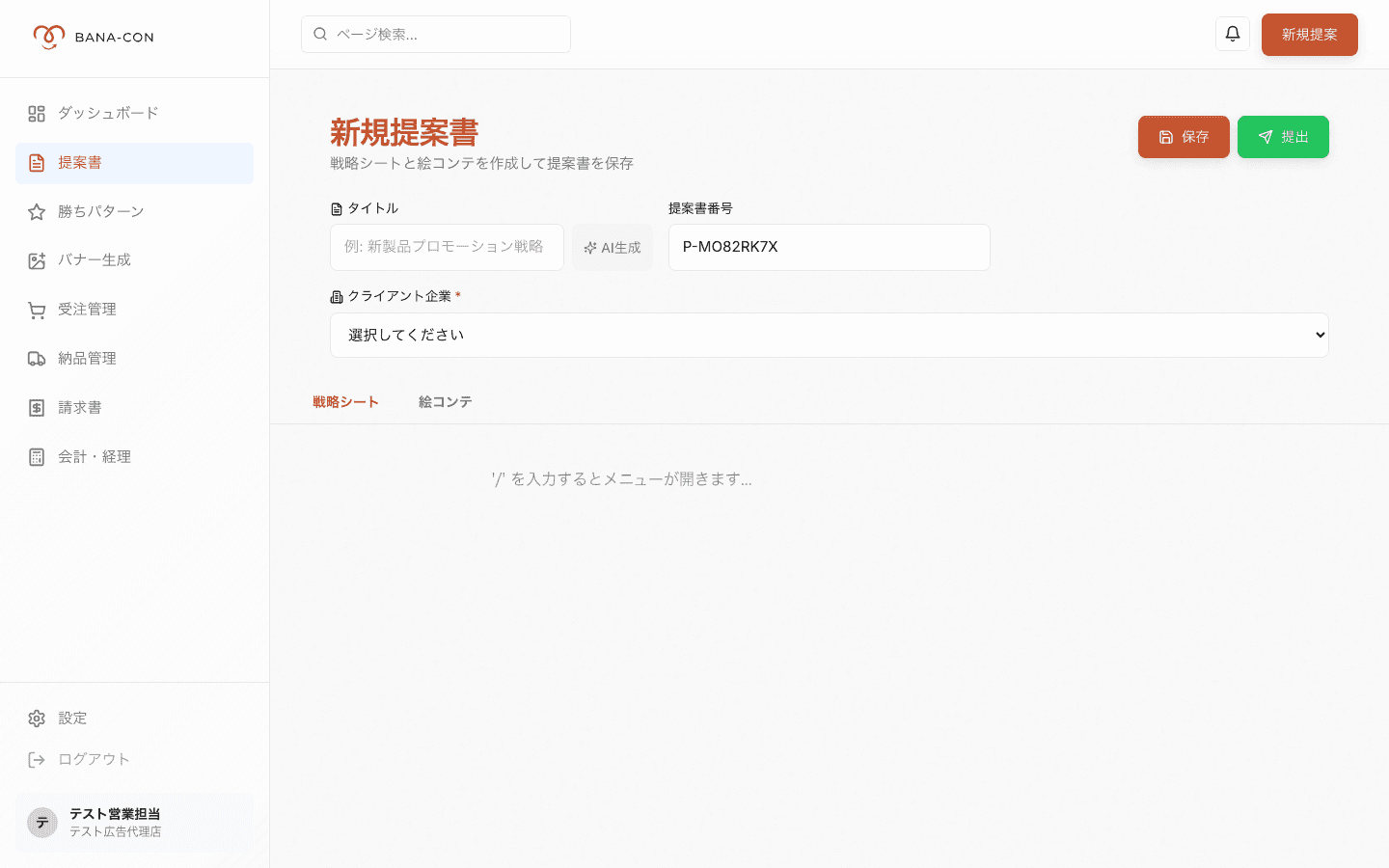This screenshot has height=868, width=1389.
Task: Generate a title using AI生成
Action: point(613,247)
